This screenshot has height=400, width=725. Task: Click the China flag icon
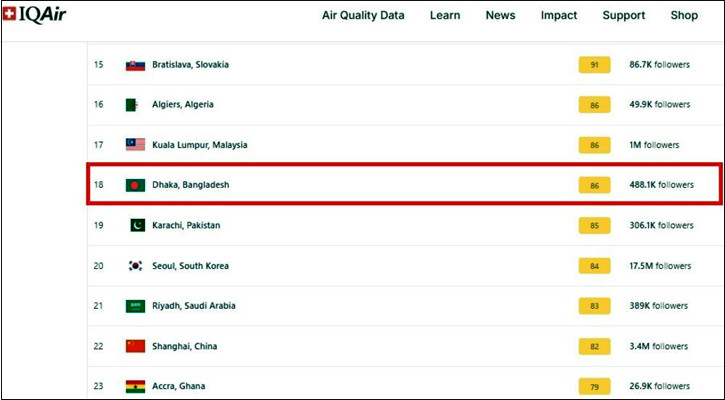pyautogui.click(x=135, y=346)
